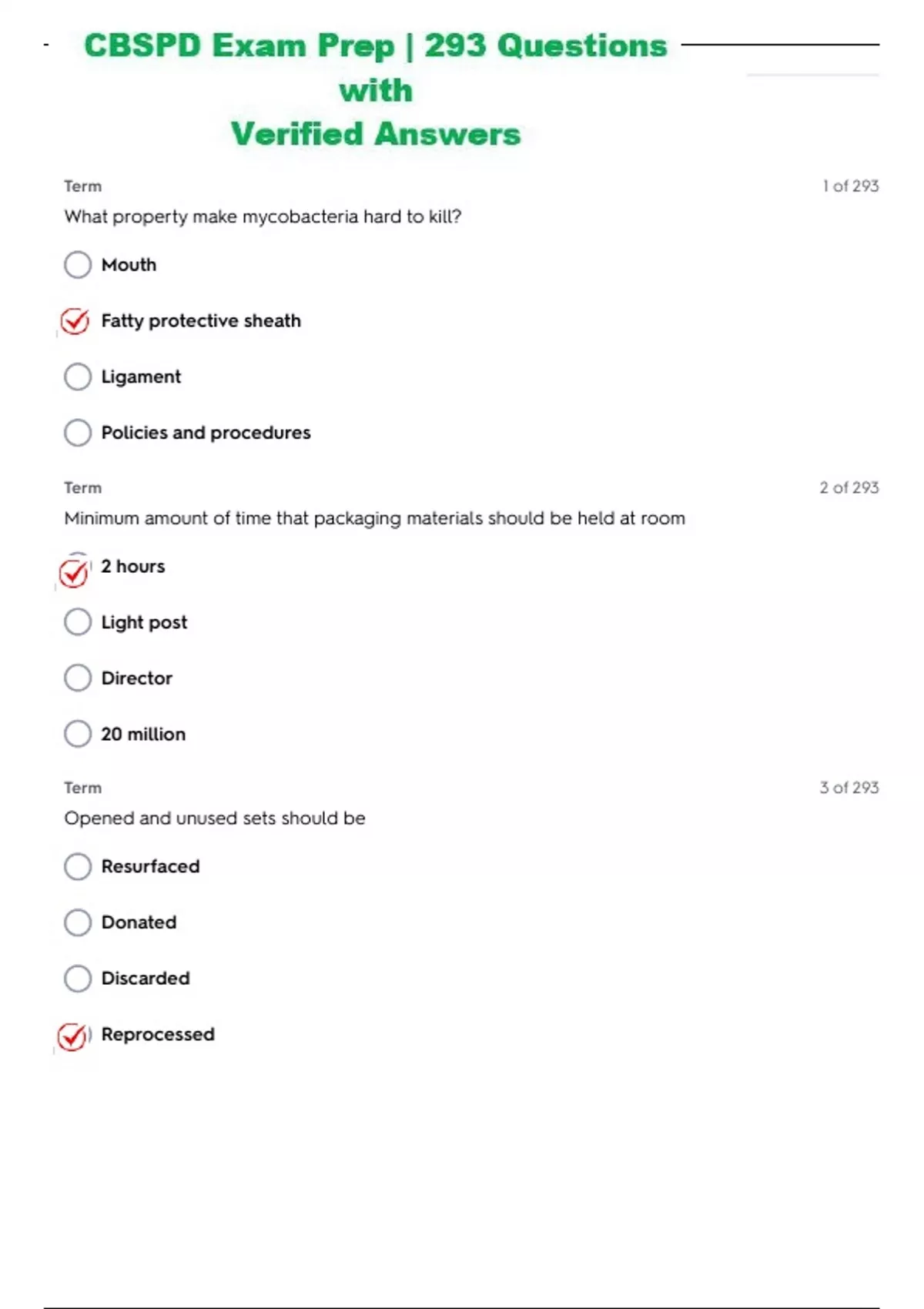Select the Donated radio button
924x1309 pixels.
(78, 922)
